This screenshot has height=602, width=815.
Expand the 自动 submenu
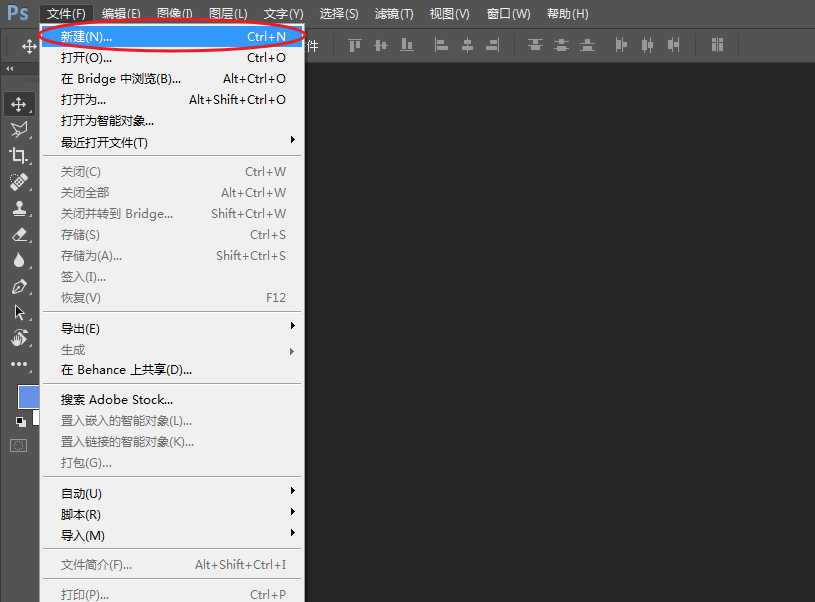(80, 492)
